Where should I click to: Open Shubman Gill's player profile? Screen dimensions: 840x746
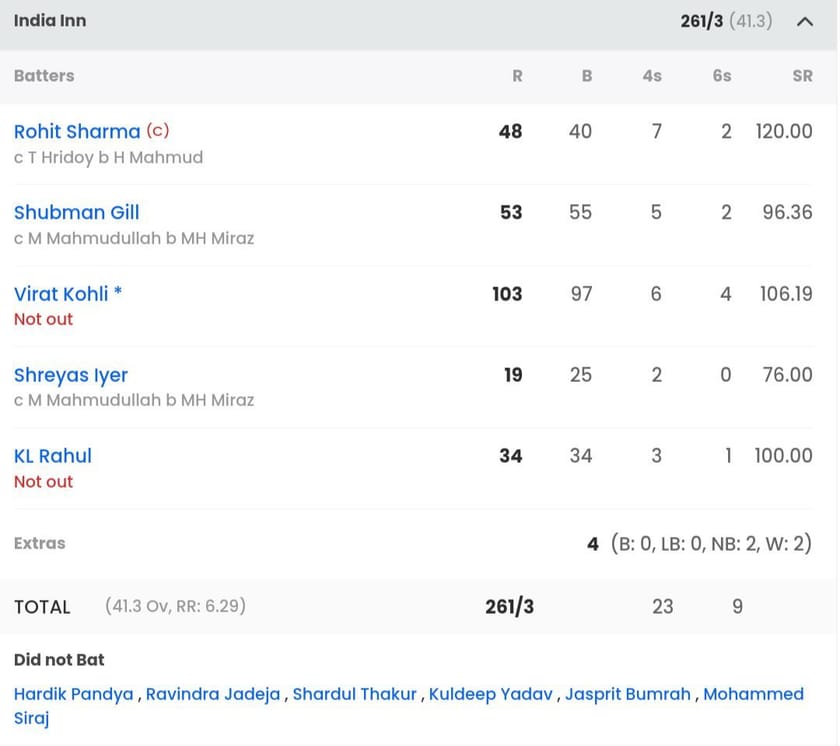click(77, 212)
